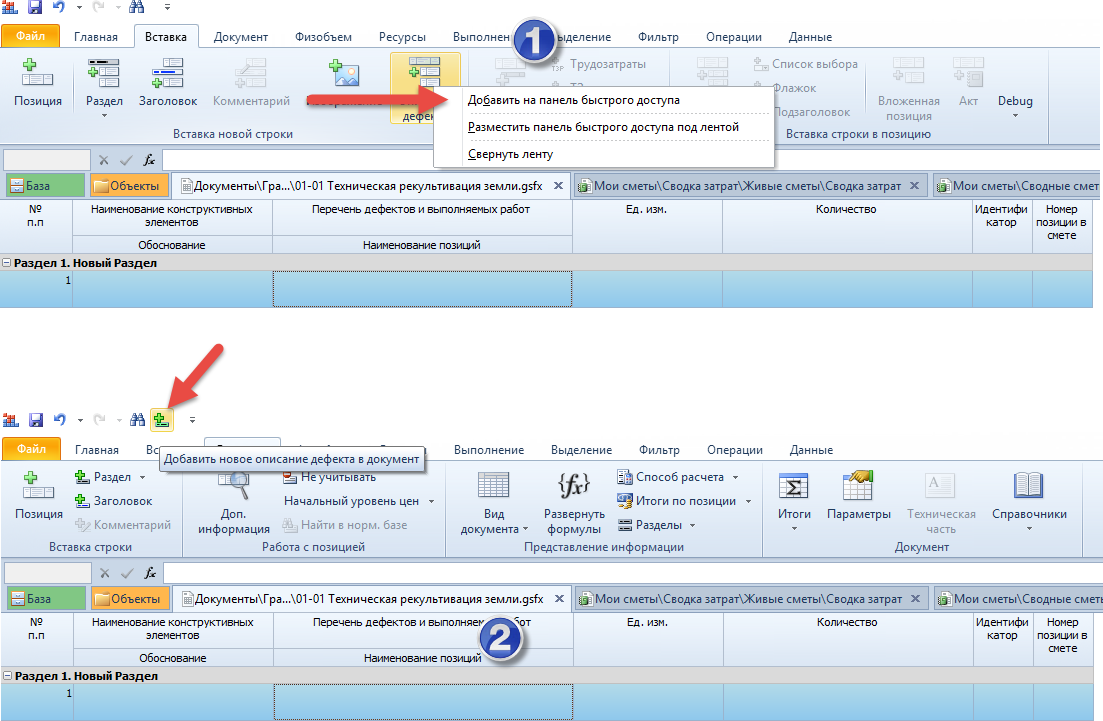
Task: Select Разместить панель быстрого доступа под лентой
Action: pyautogui.click(x=603, y=127)
